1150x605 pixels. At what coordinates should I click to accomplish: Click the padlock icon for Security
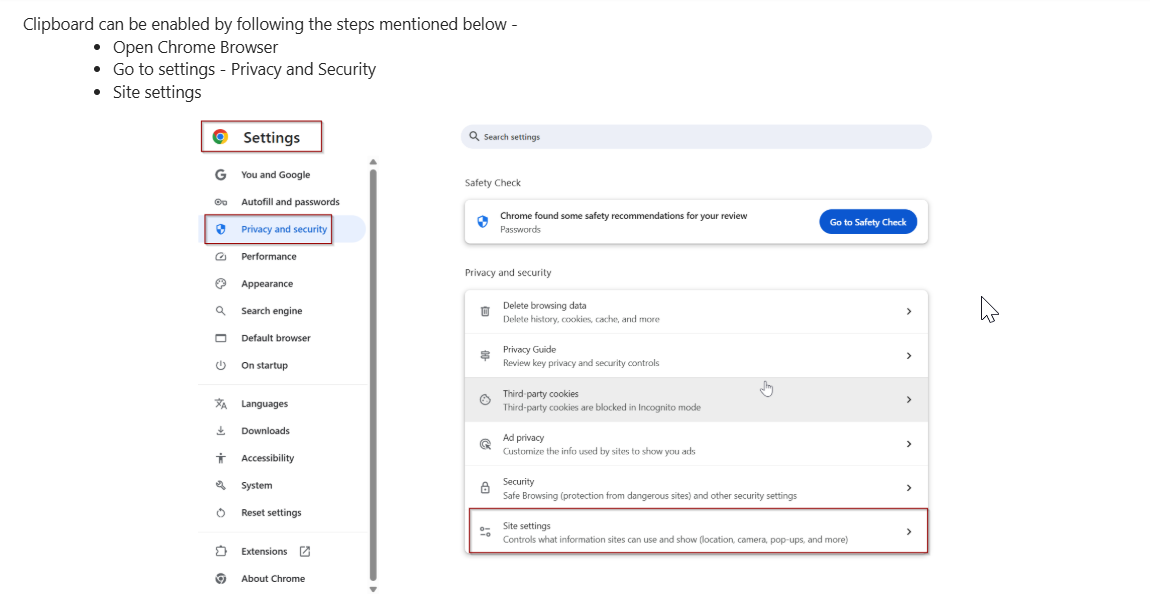485,488
